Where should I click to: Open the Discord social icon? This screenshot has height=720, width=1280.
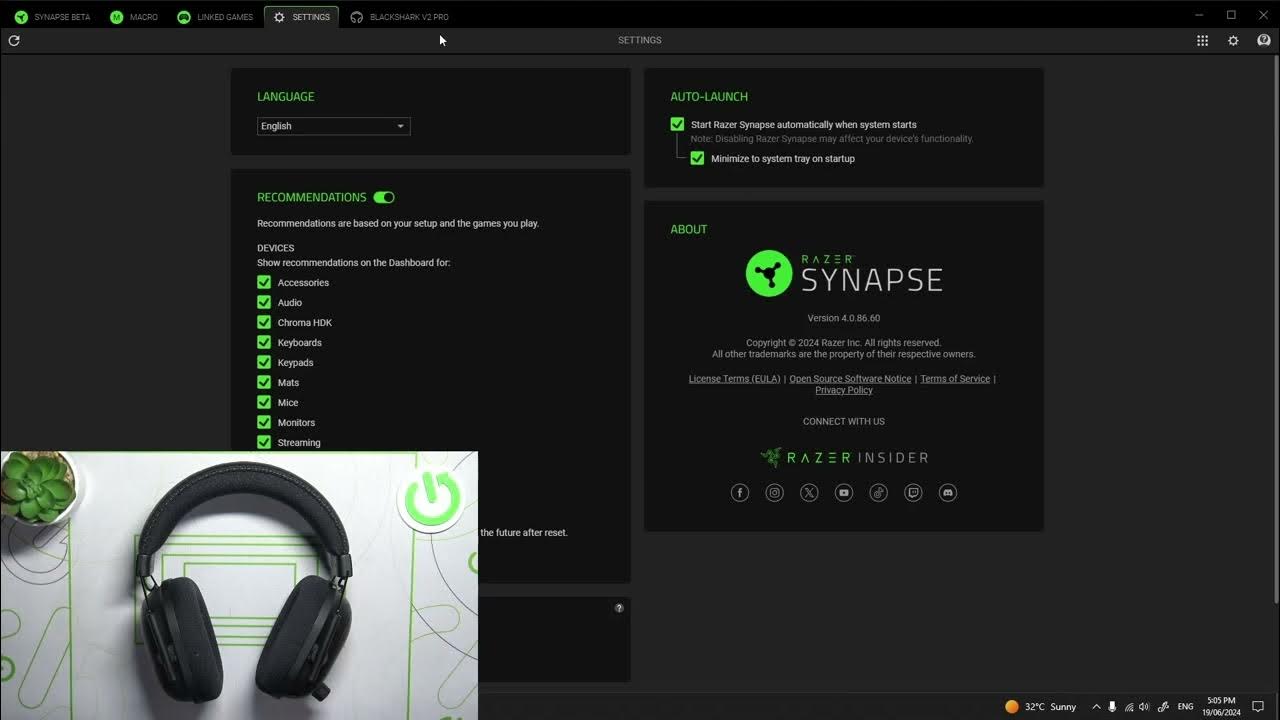[x=948, y=492]
